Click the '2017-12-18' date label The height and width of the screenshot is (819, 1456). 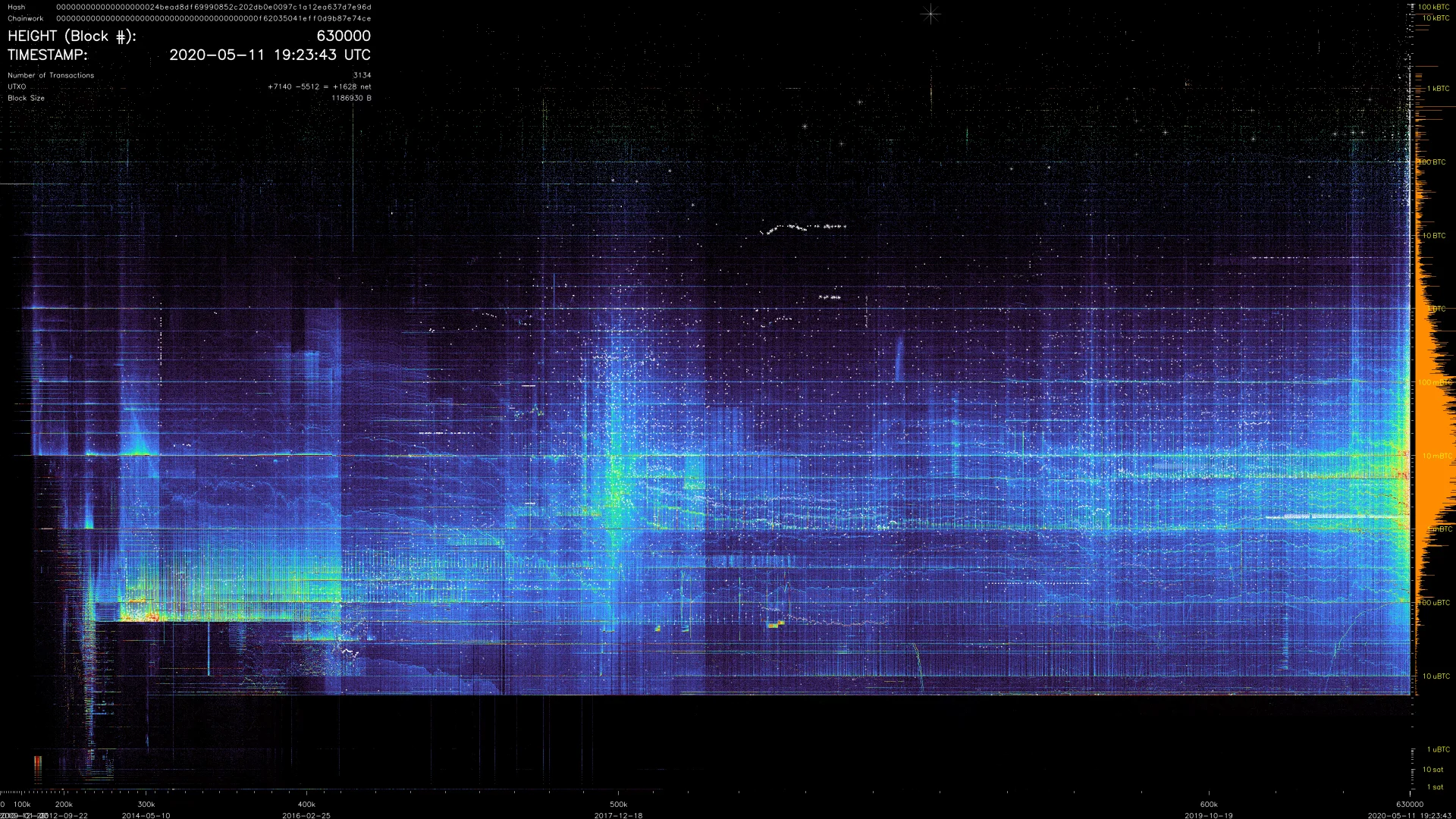[619, 816]
